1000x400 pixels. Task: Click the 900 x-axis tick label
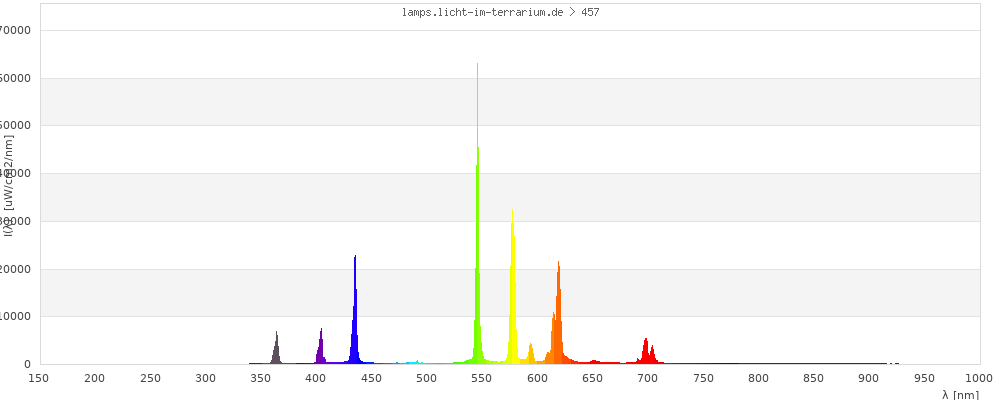point(869,378)
